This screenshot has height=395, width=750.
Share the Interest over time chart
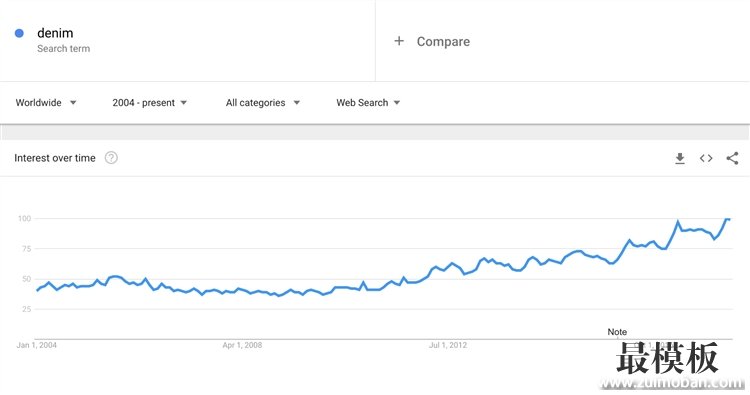tap(732, 158)
